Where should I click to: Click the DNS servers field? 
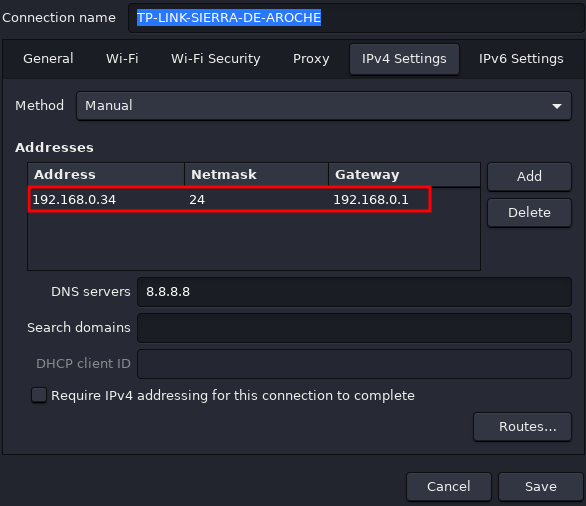tap(354, 292)
